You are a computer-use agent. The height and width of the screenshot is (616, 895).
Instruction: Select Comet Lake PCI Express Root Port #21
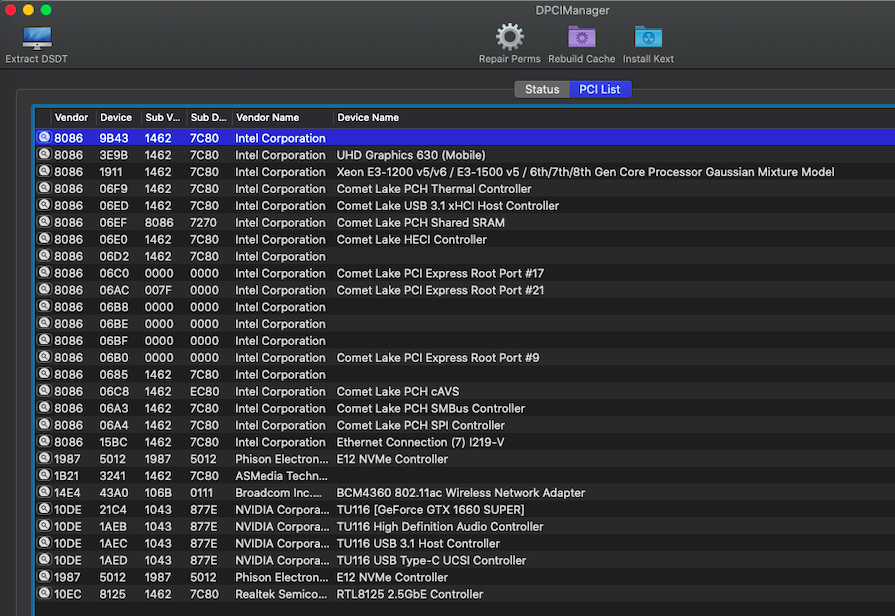pyautogui.click(x=440, y=290)
